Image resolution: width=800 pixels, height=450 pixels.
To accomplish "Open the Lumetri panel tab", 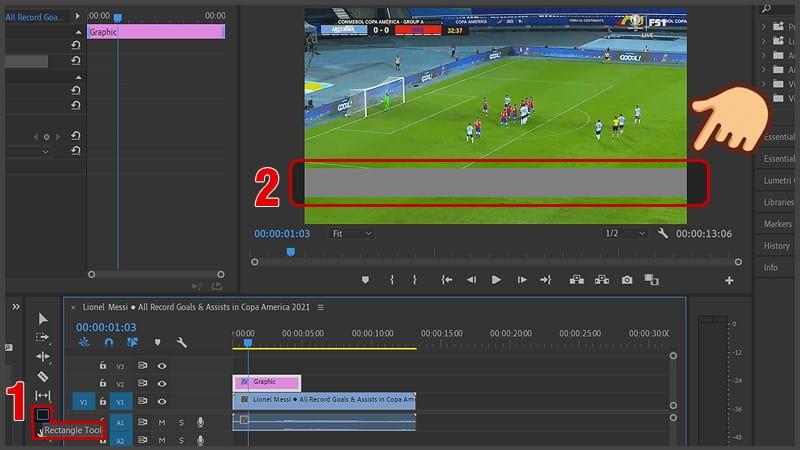I will [779, 180].
